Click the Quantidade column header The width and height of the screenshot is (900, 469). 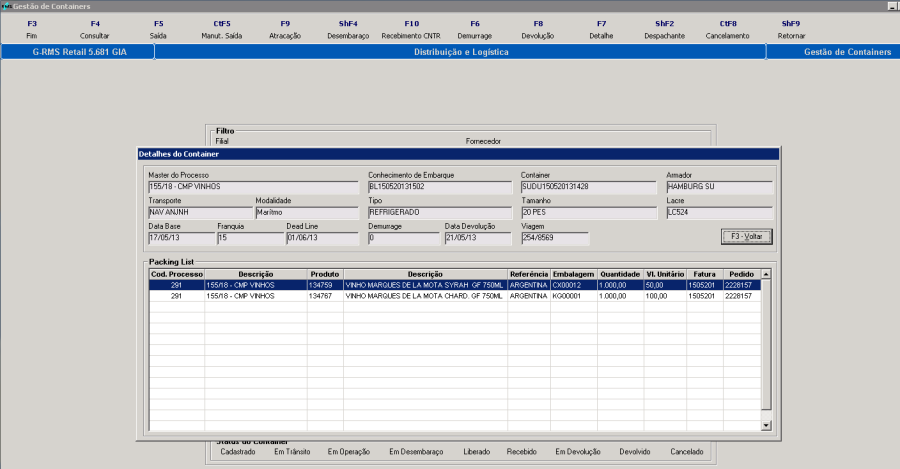(620, 274)
